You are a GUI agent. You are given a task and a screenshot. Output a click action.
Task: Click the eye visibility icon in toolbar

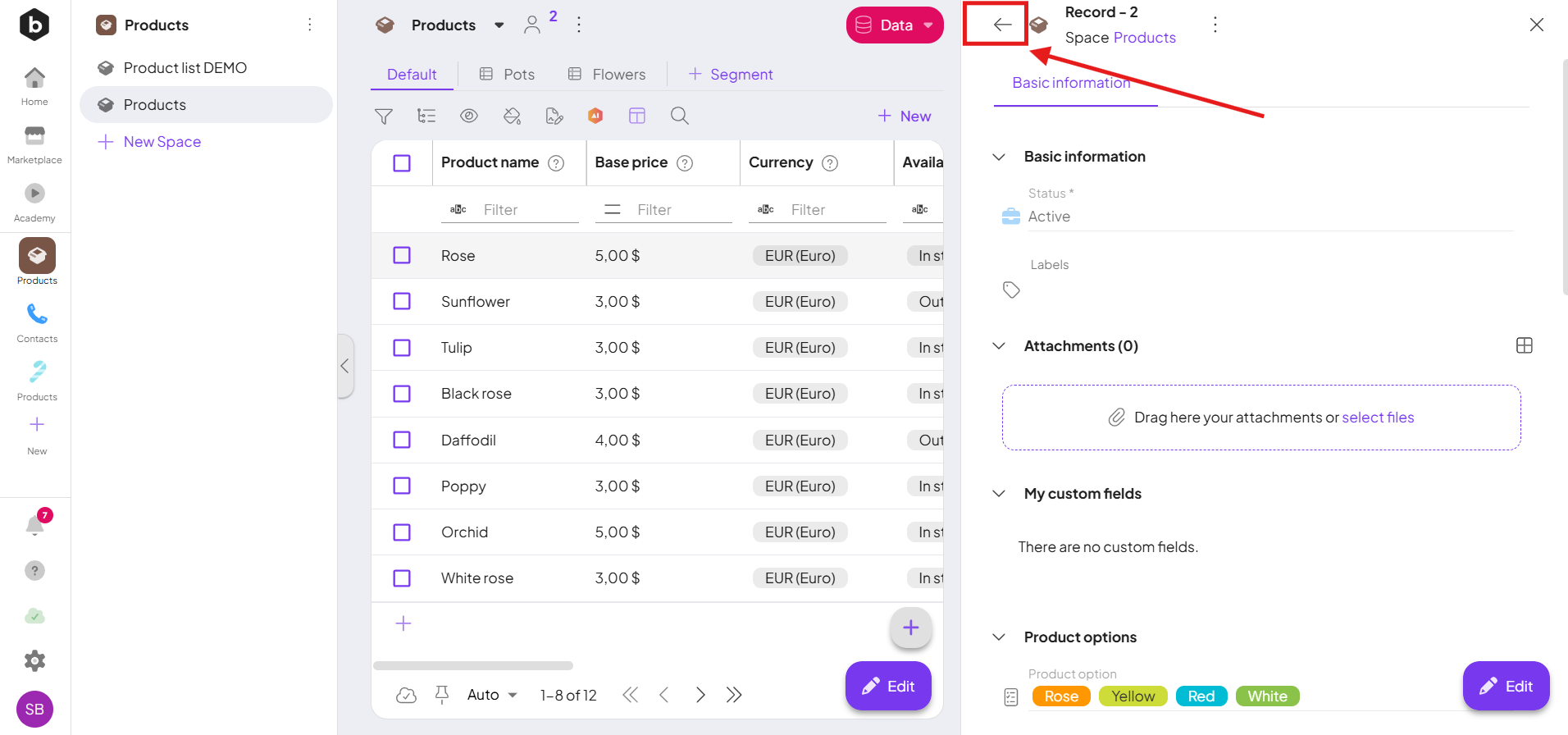(468, 116)
